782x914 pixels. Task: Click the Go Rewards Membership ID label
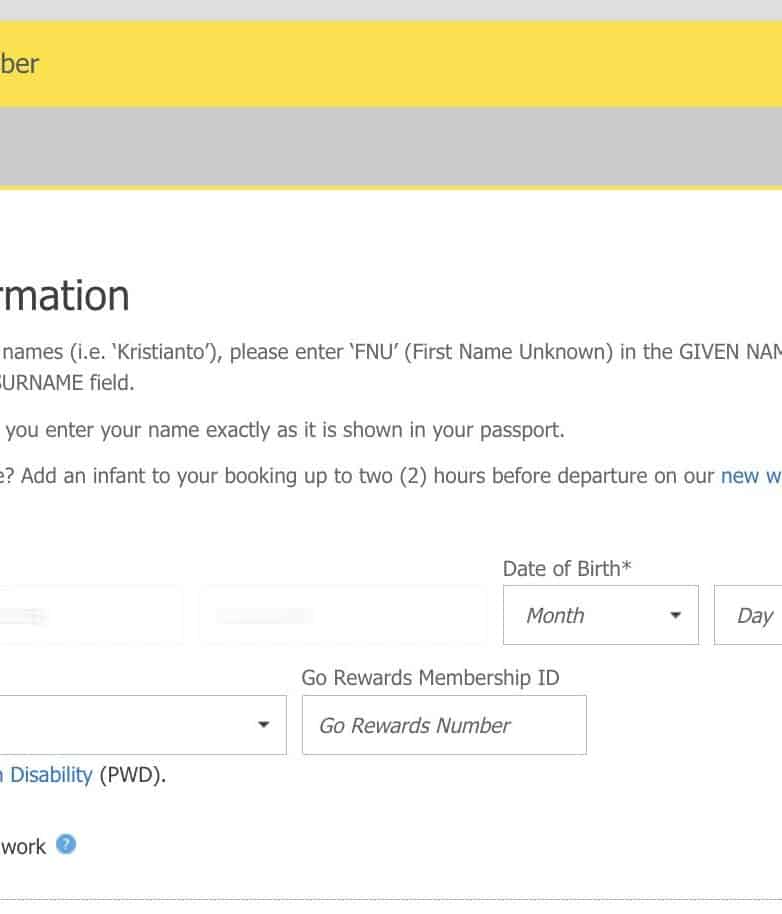pos(430,678)
